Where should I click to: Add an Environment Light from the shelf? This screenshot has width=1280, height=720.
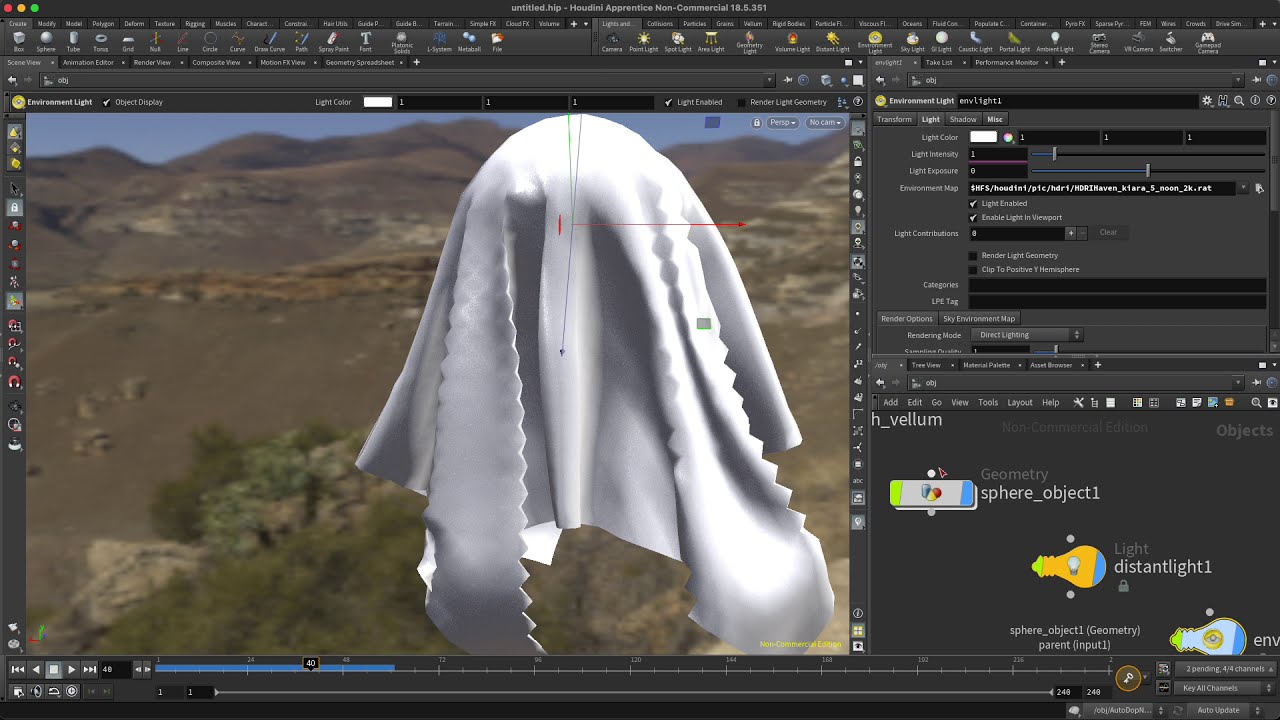[x=875, y=42]
